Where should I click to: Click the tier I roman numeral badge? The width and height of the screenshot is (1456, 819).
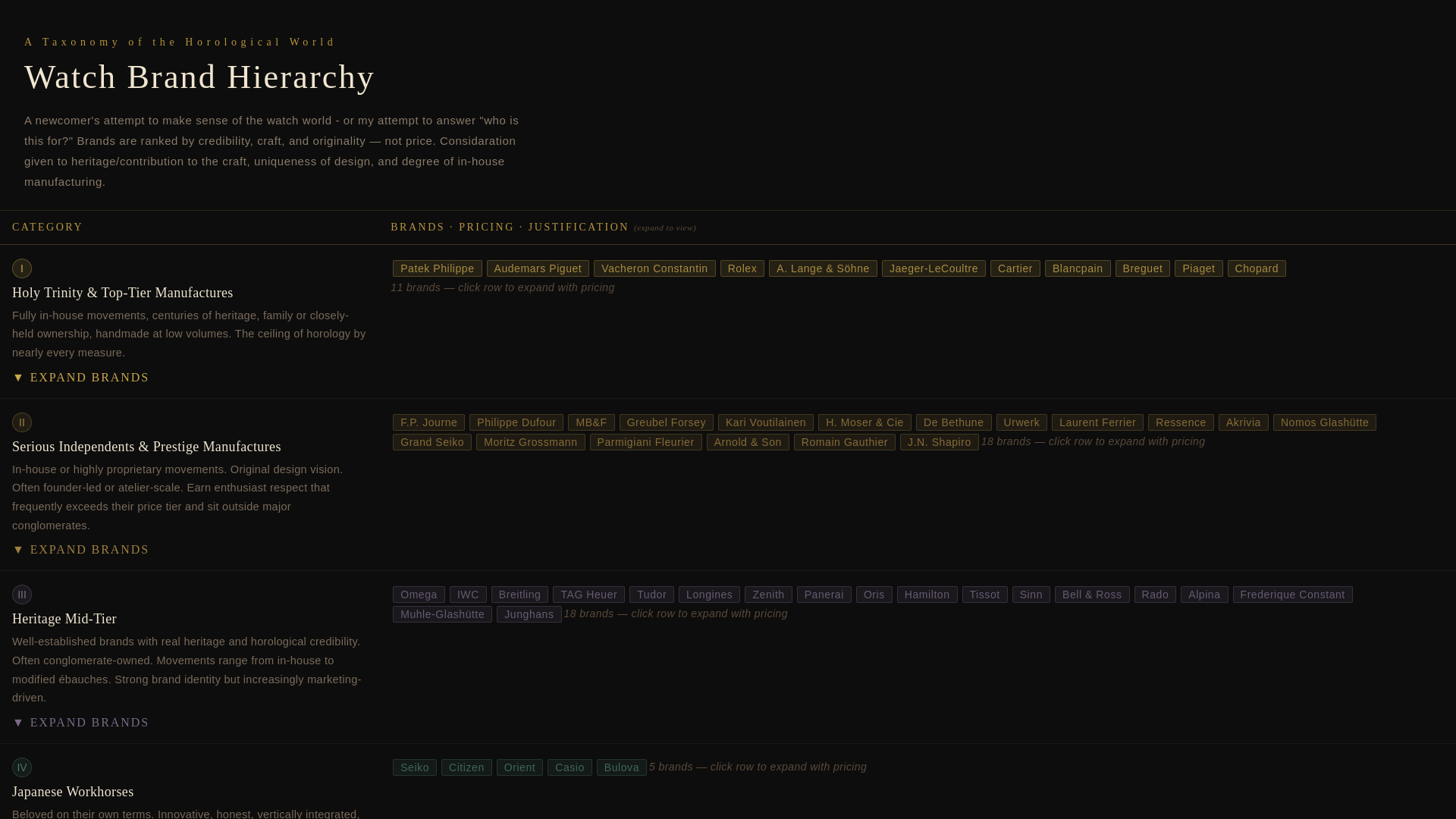22,268
